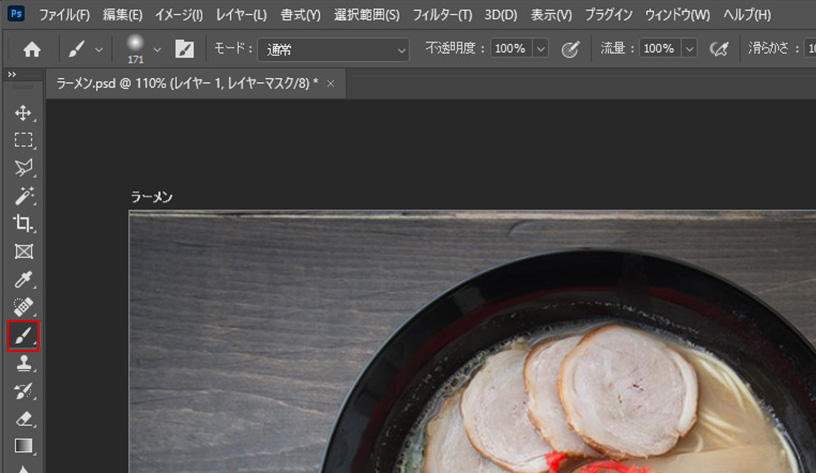Image resolution: width=816 pixels, height=473 pixels.
Task: Open the 編集(E) menu
Action: pos(122,15)
